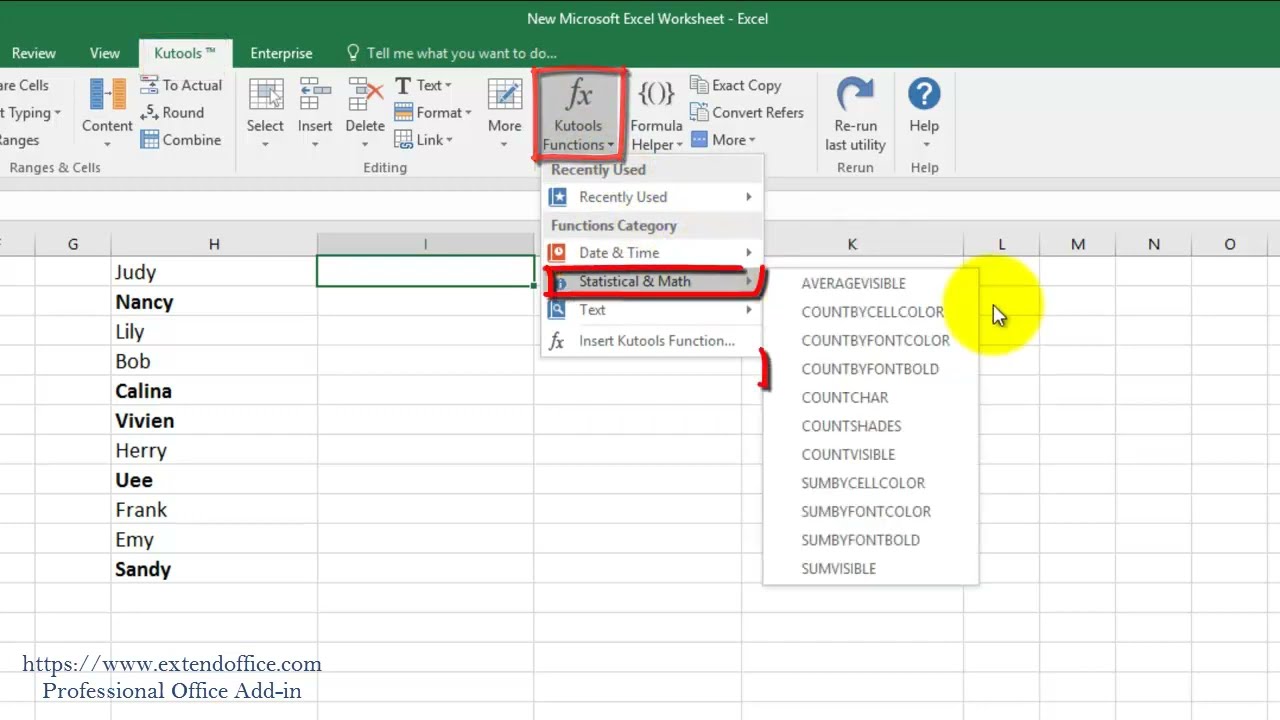The image size is (1280, 720).
Task: Expand the More formula options dropdown
Action: [x=723, y=140]
